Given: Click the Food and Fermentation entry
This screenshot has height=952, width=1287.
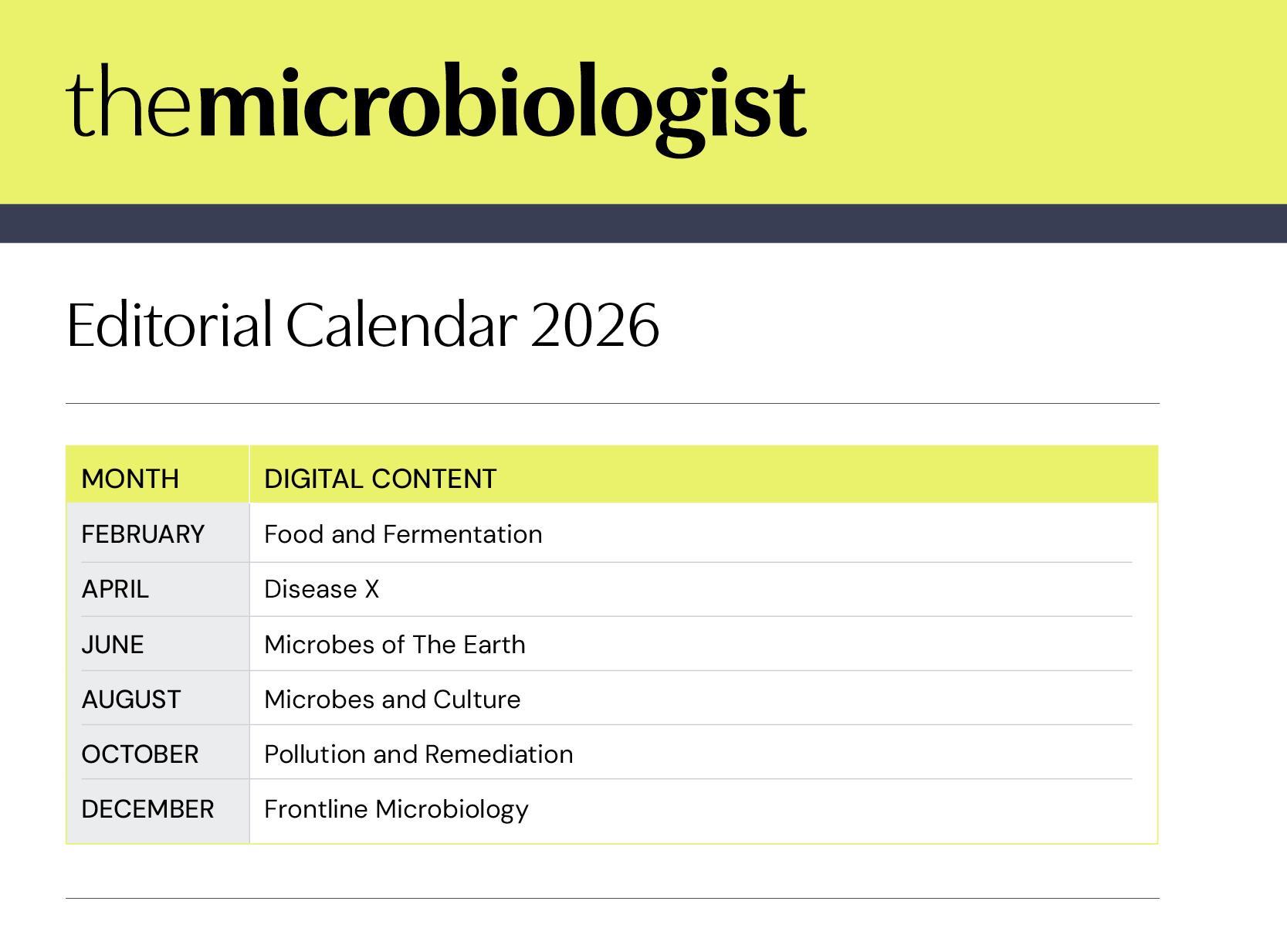Looking at the screenshot, I should pyautogui.click(x=403, y=534).
